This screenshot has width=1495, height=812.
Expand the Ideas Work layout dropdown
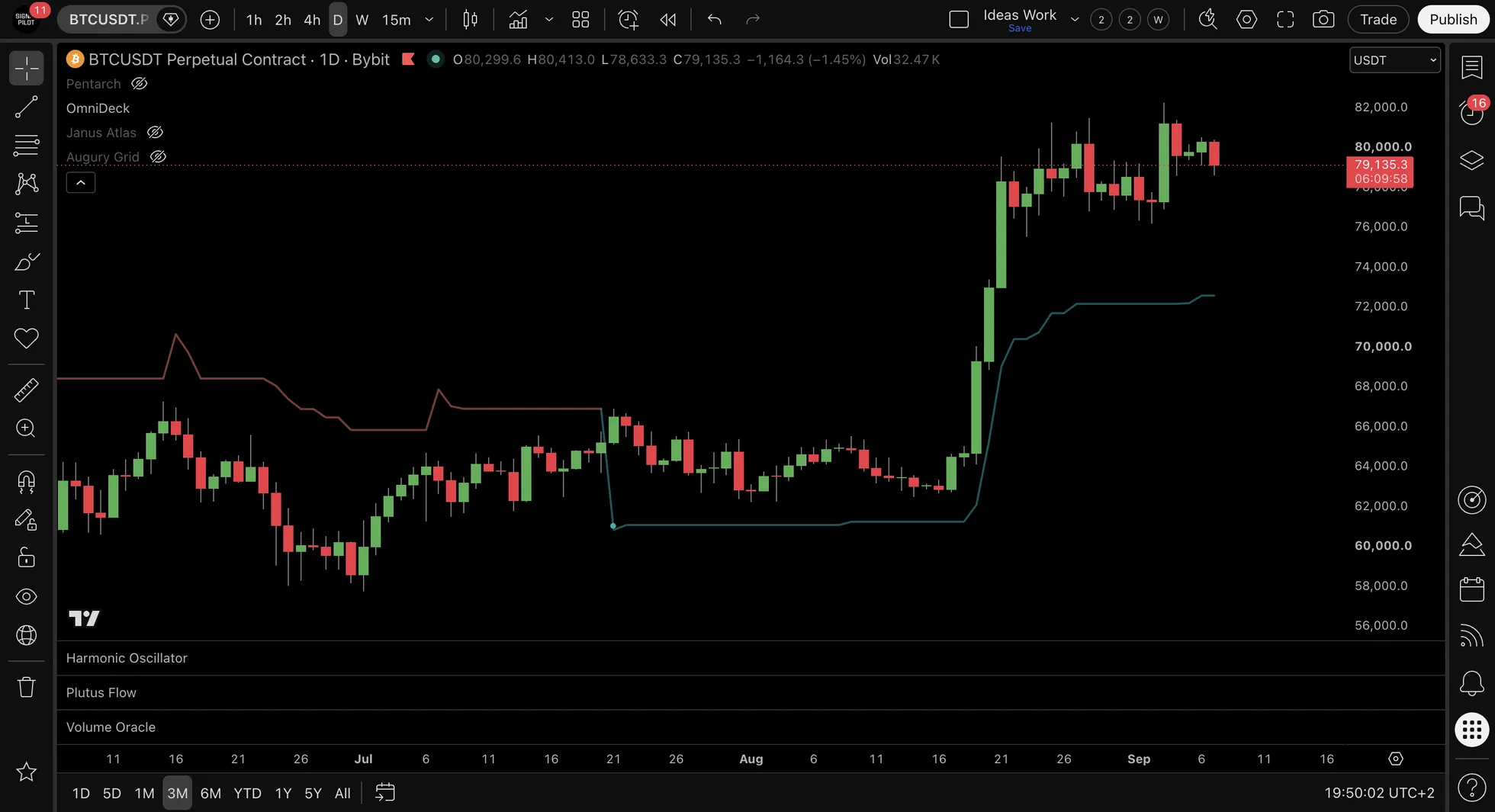pos(1075,20)
